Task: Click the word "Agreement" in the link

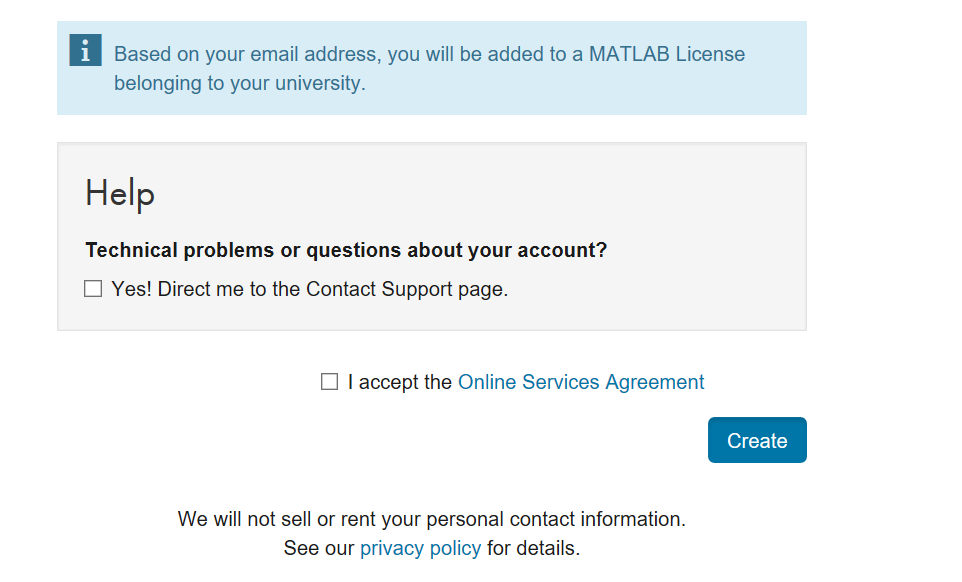Action: tap(655, 382)
